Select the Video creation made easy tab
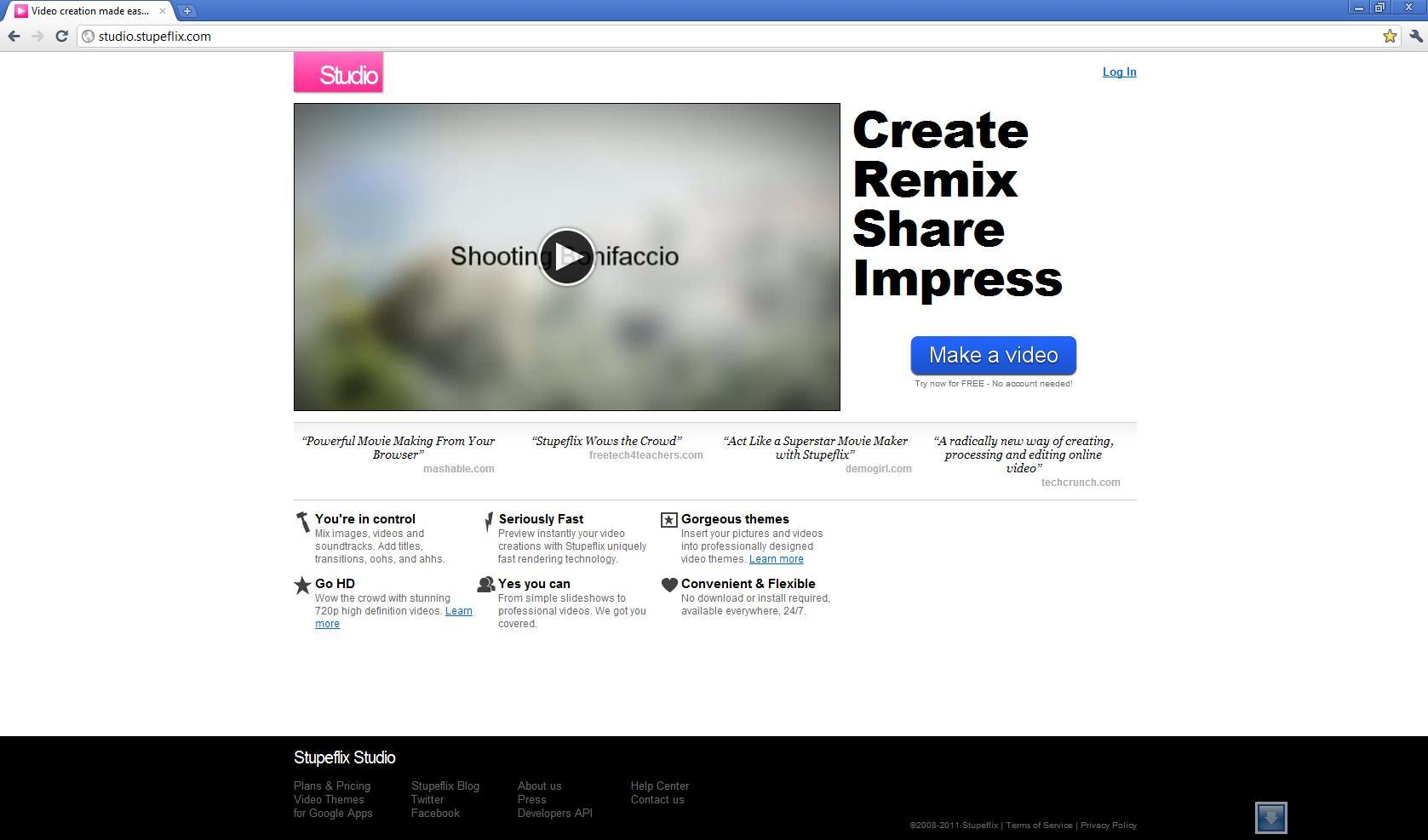The width and height of the screenshot is (1428, 840). tap(89, 11)
